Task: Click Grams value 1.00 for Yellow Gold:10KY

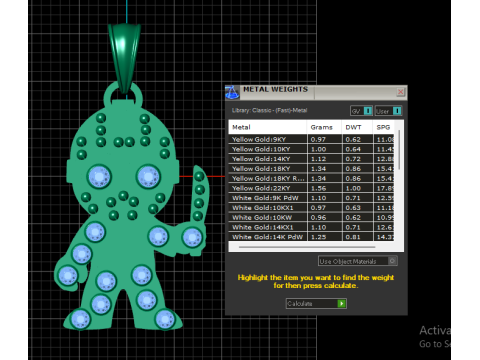Action: (x=318, y=149)
